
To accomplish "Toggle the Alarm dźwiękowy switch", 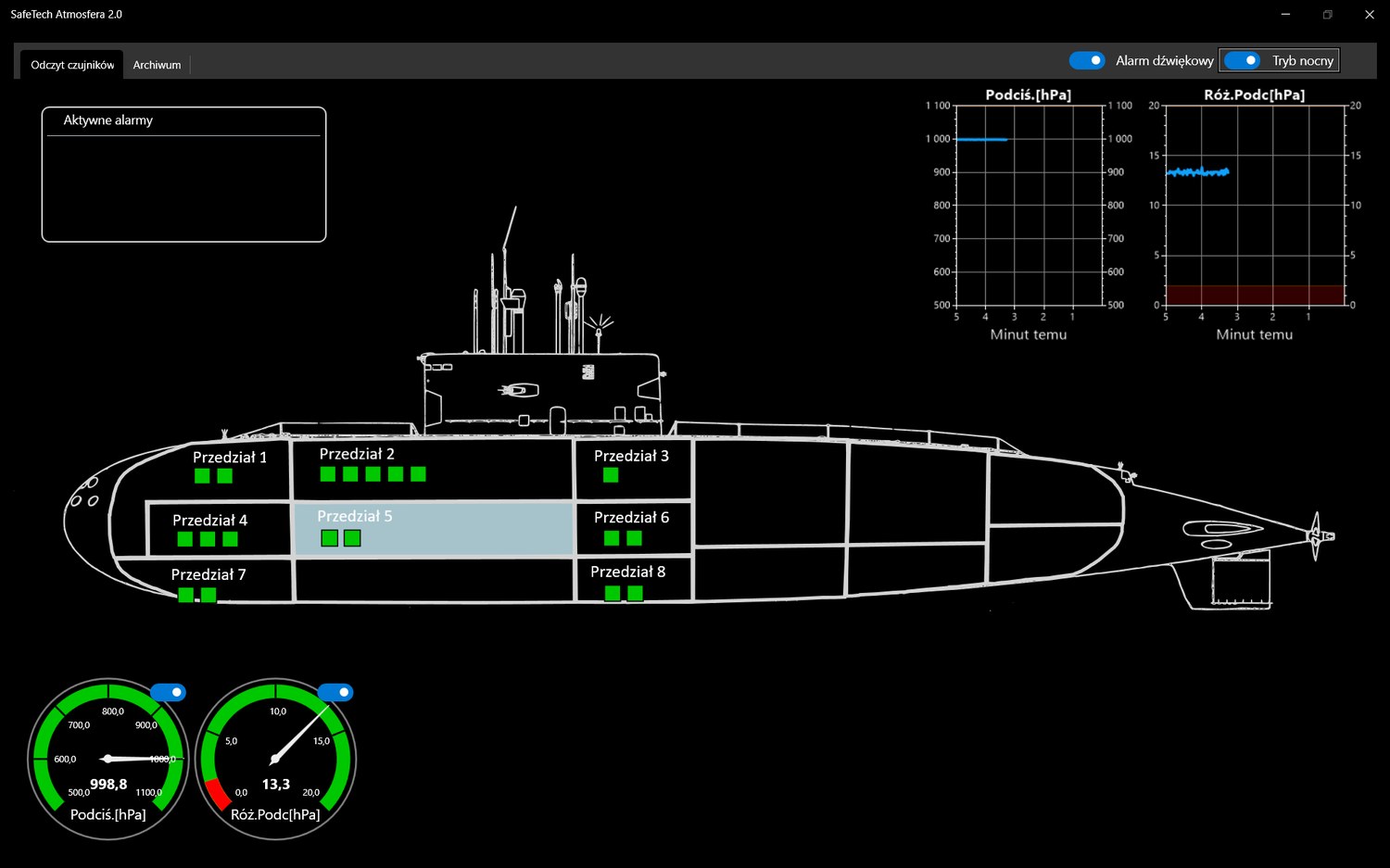I will 1087,60.
